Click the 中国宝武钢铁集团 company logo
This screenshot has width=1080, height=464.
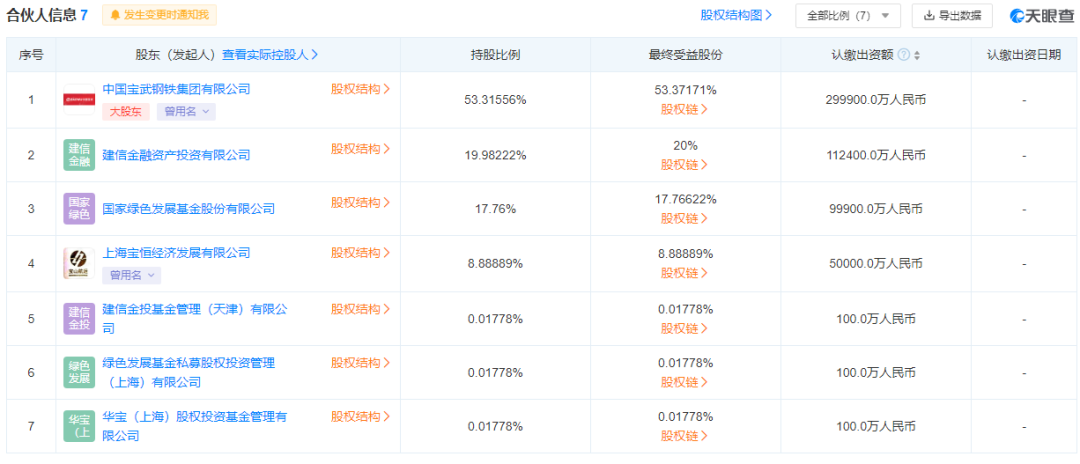coord(79,99)
